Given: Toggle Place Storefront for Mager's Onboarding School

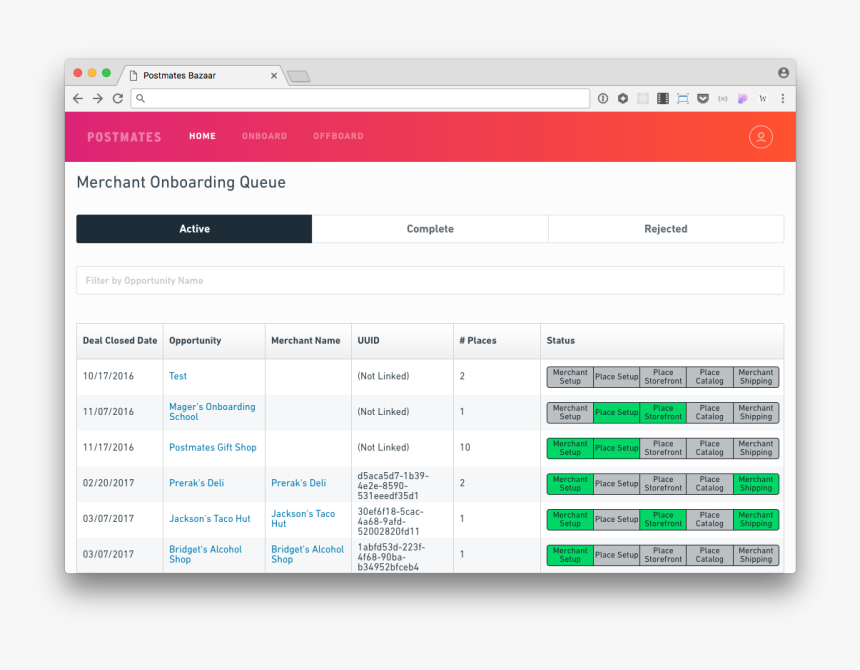Looking at the screenshot, I should 663,412.
